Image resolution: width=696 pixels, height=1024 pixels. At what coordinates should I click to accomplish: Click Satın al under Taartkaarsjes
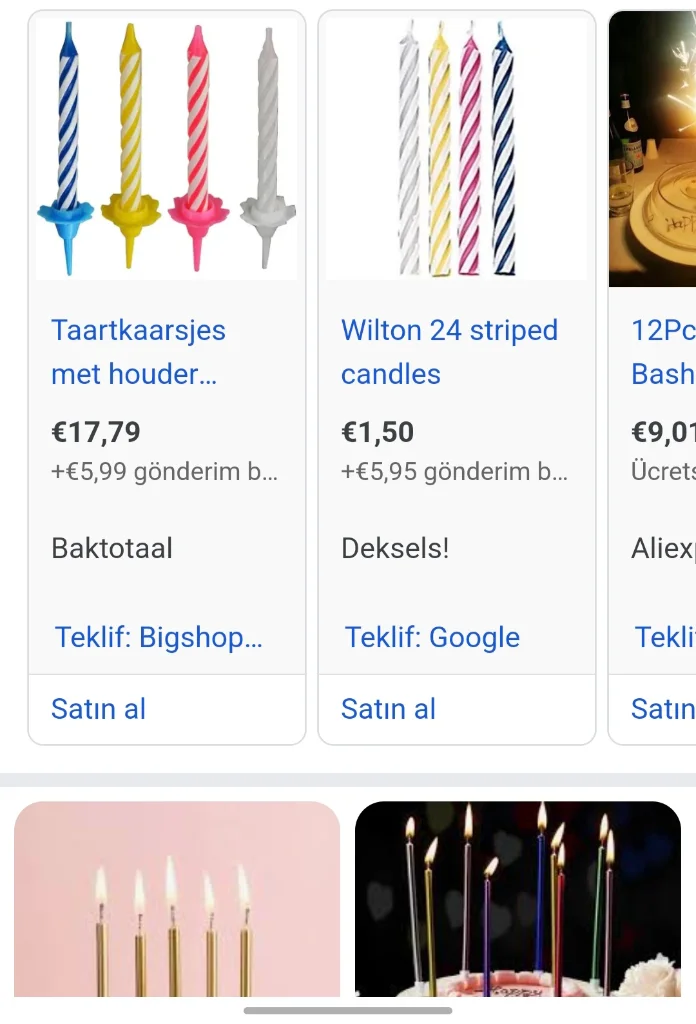(x=98, y=709)
